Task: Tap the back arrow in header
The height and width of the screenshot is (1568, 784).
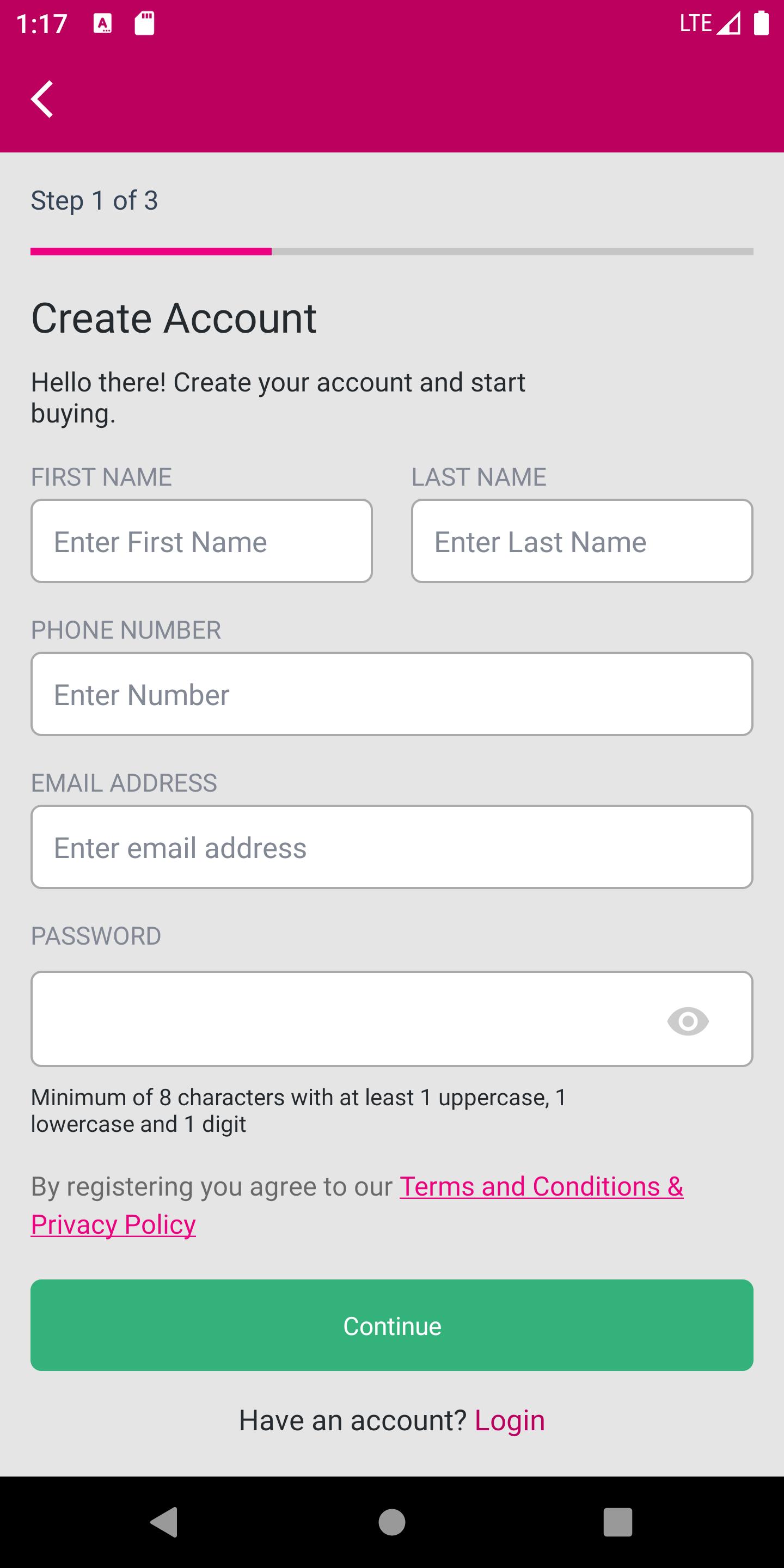Action: [x=42, y=99]
